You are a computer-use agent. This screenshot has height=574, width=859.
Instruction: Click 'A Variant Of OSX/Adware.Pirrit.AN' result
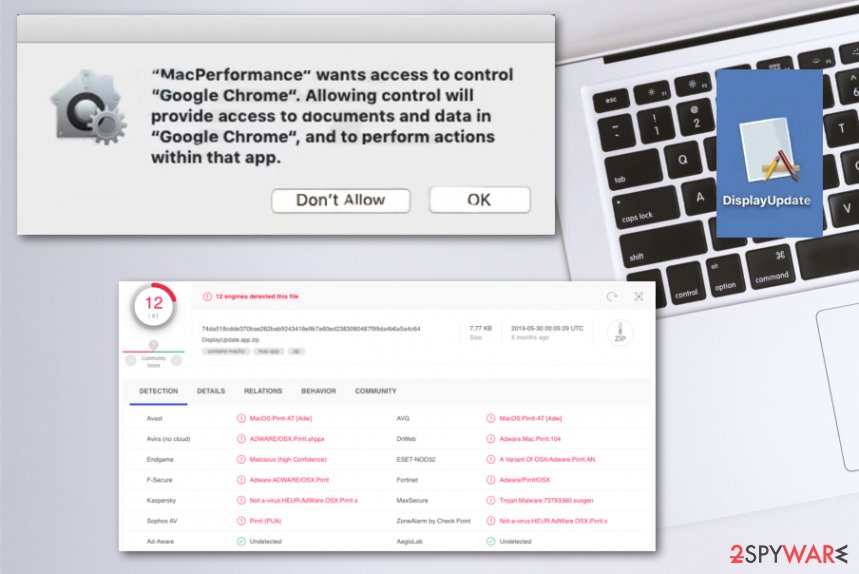click(x=547, y=460)
